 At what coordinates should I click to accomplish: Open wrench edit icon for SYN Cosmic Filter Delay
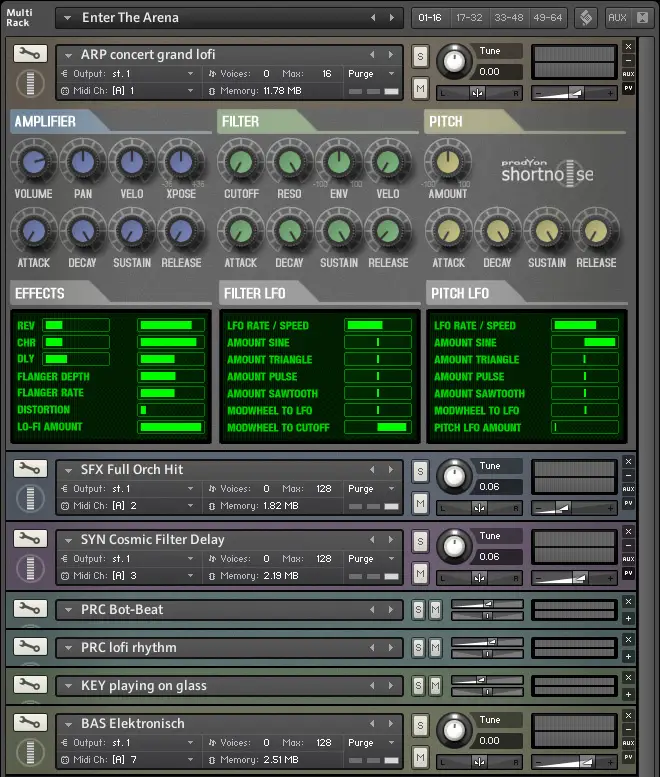click(30, 538)
